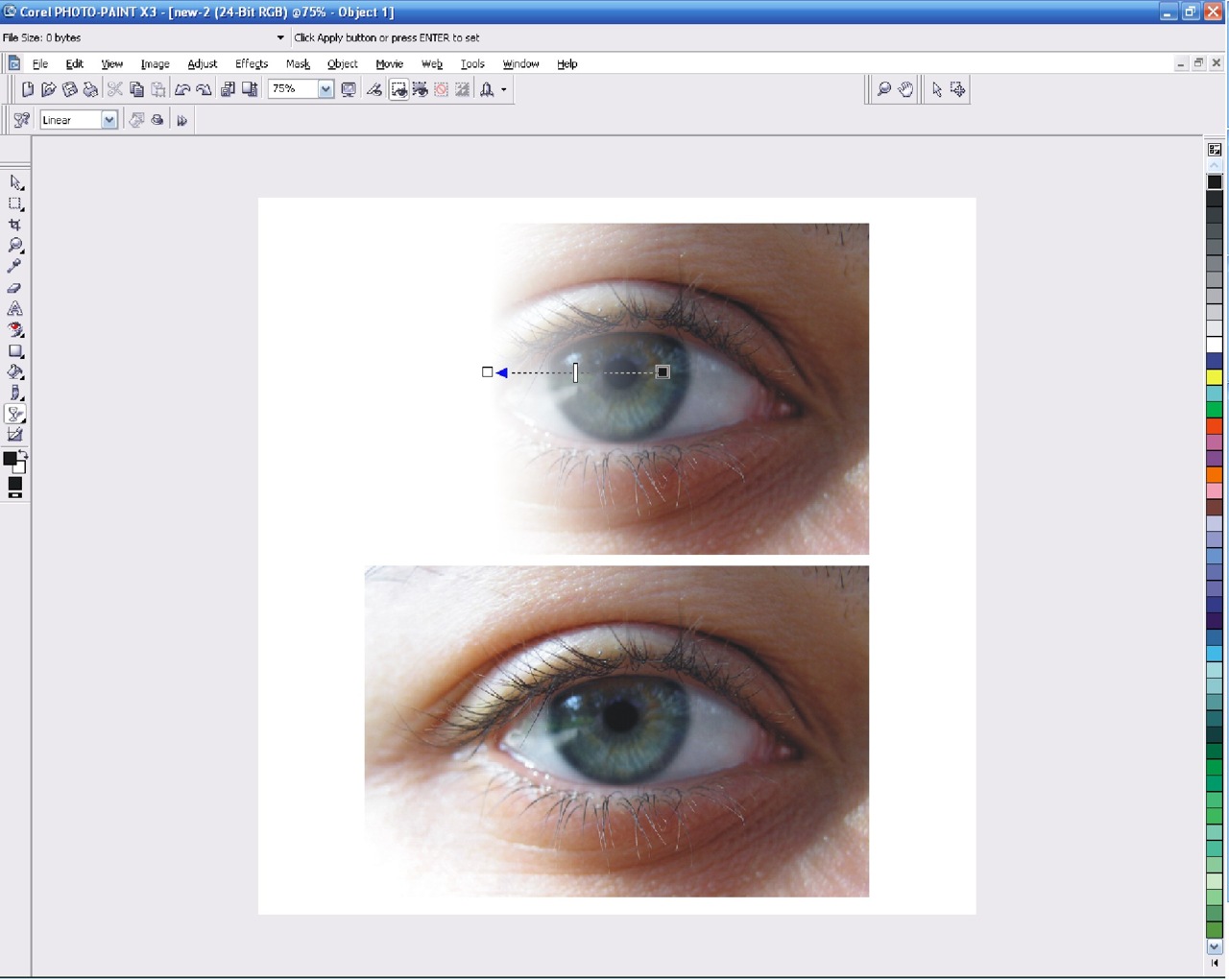The width and height of the screenshot is (1229, 980).
Task: Open the Edit menu
Action: [x=75, y=63]
